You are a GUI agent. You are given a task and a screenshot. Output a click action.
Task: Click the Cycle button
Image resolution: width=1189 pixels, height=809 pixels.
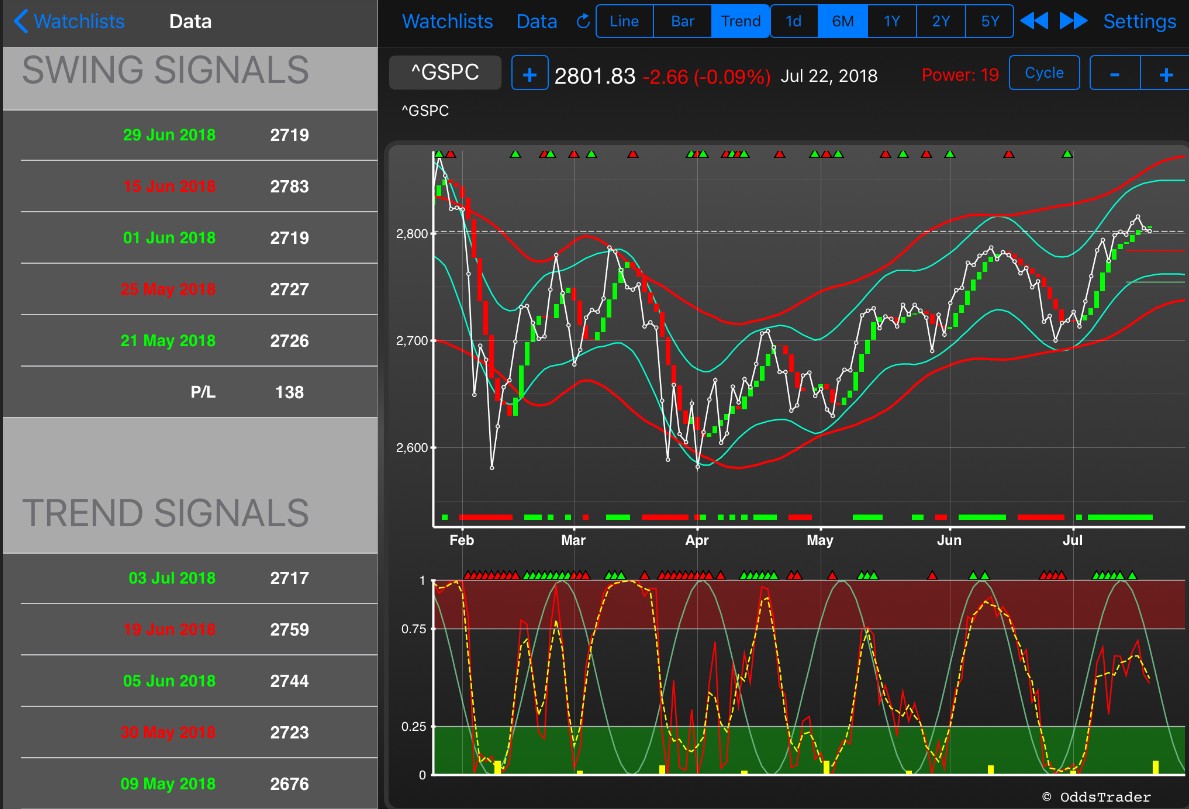1044,73
